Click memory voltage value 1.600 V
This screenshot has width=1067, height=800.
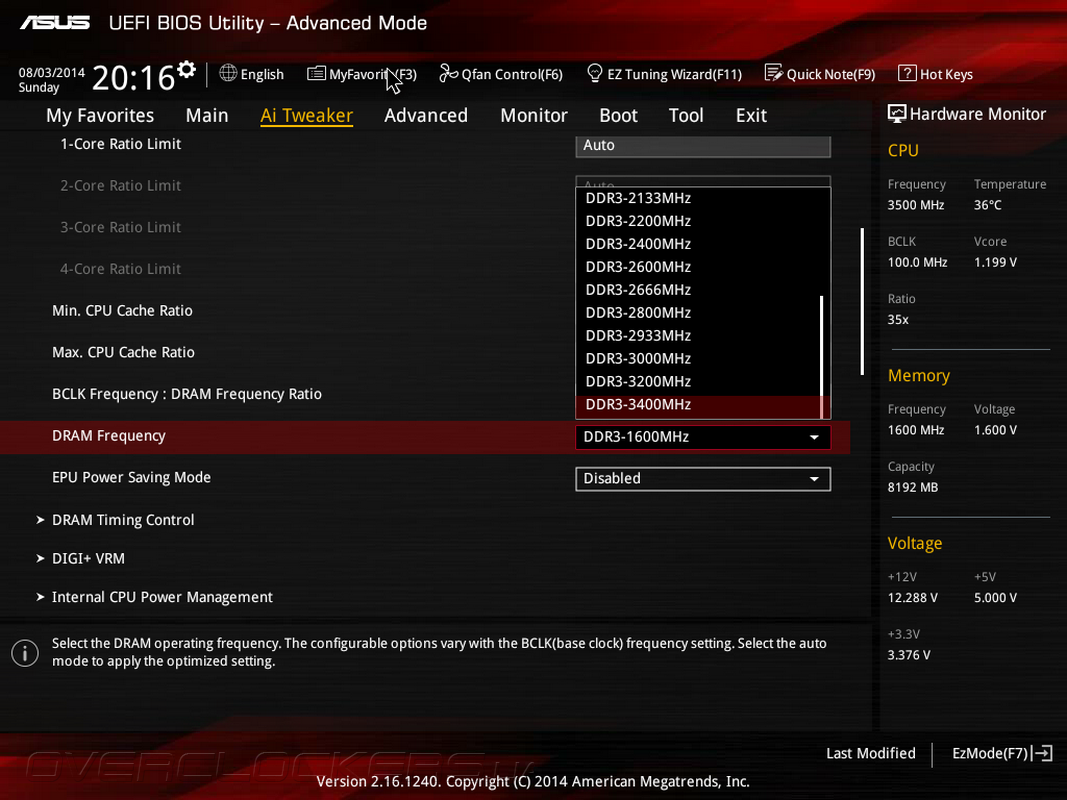click(x=995, y=431)
